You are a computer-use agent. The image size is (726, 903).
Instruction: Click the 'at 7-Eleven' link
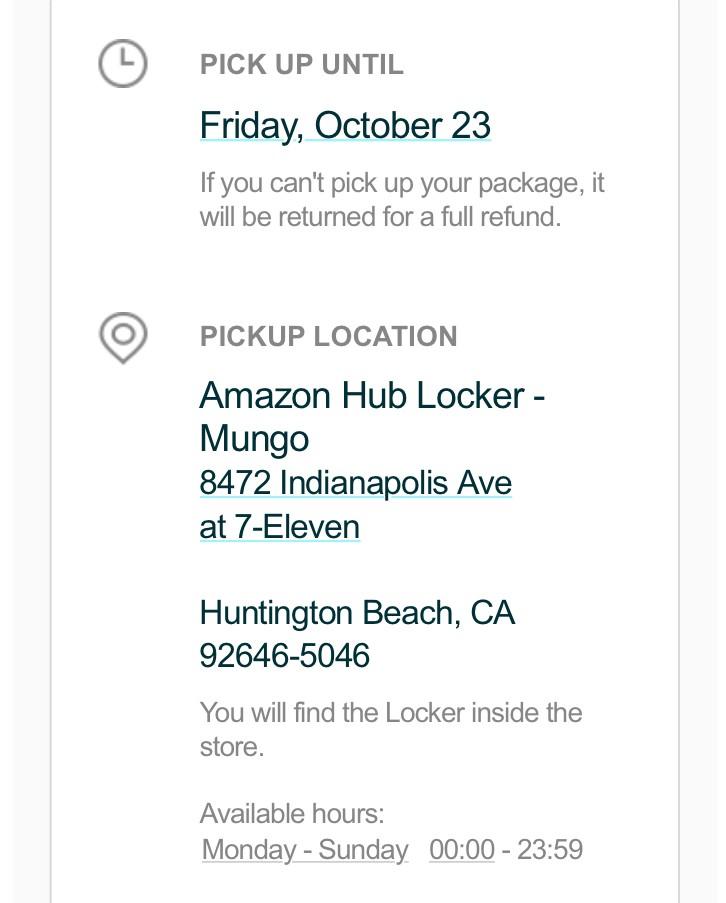[x=279, y=527]
